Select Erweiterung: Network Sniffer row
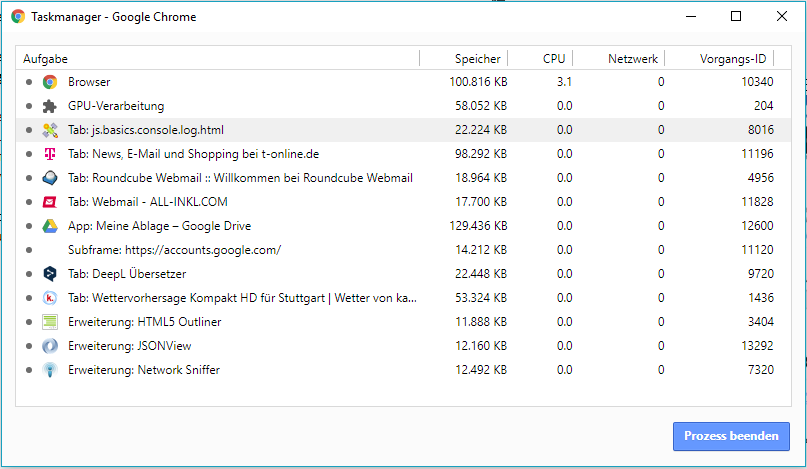The image size is (807, 469). [x=403, y=370]
